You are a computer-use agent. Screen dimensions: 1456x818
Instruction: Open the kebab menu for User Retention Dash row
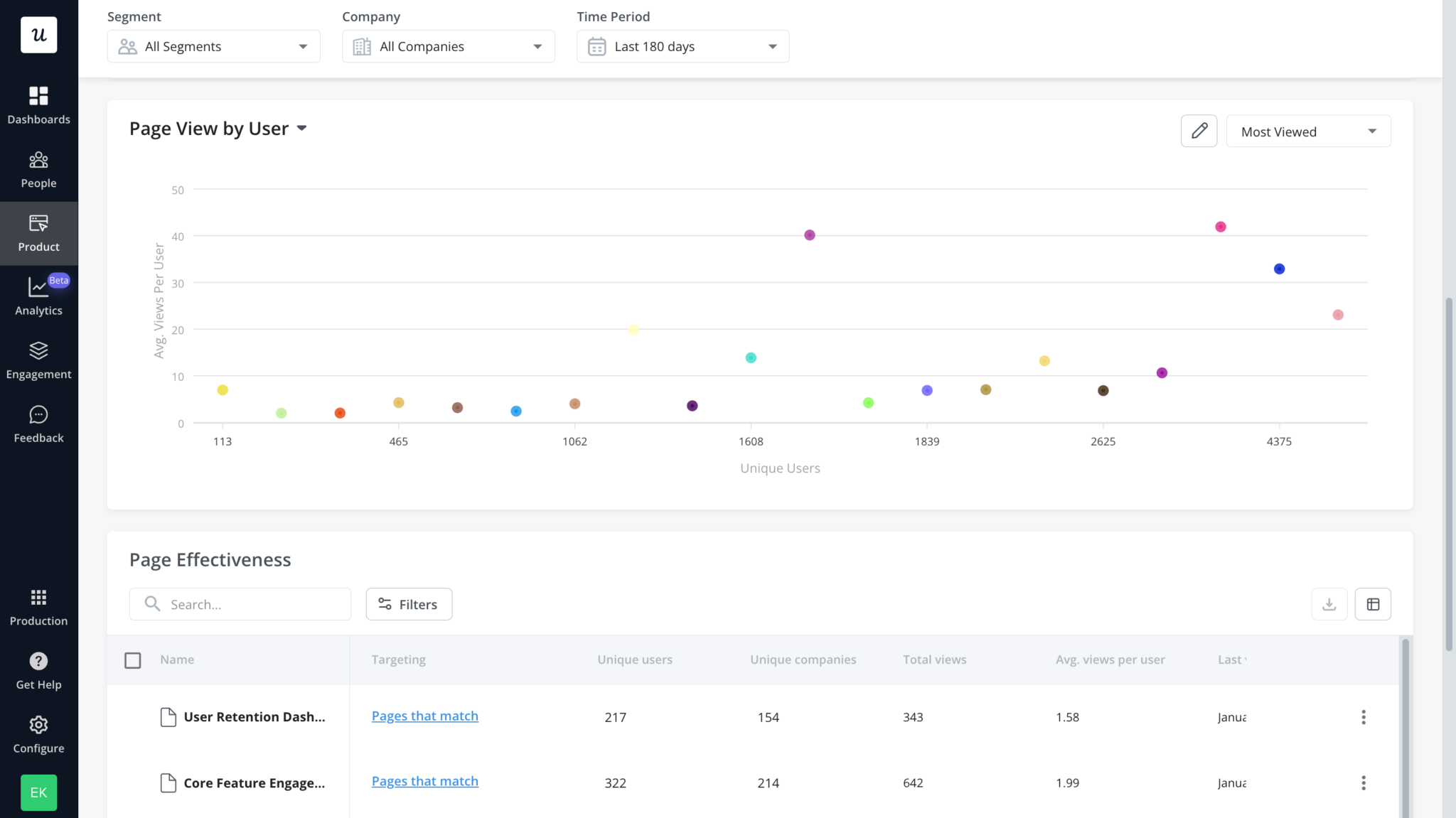[x=1364, y=717]
